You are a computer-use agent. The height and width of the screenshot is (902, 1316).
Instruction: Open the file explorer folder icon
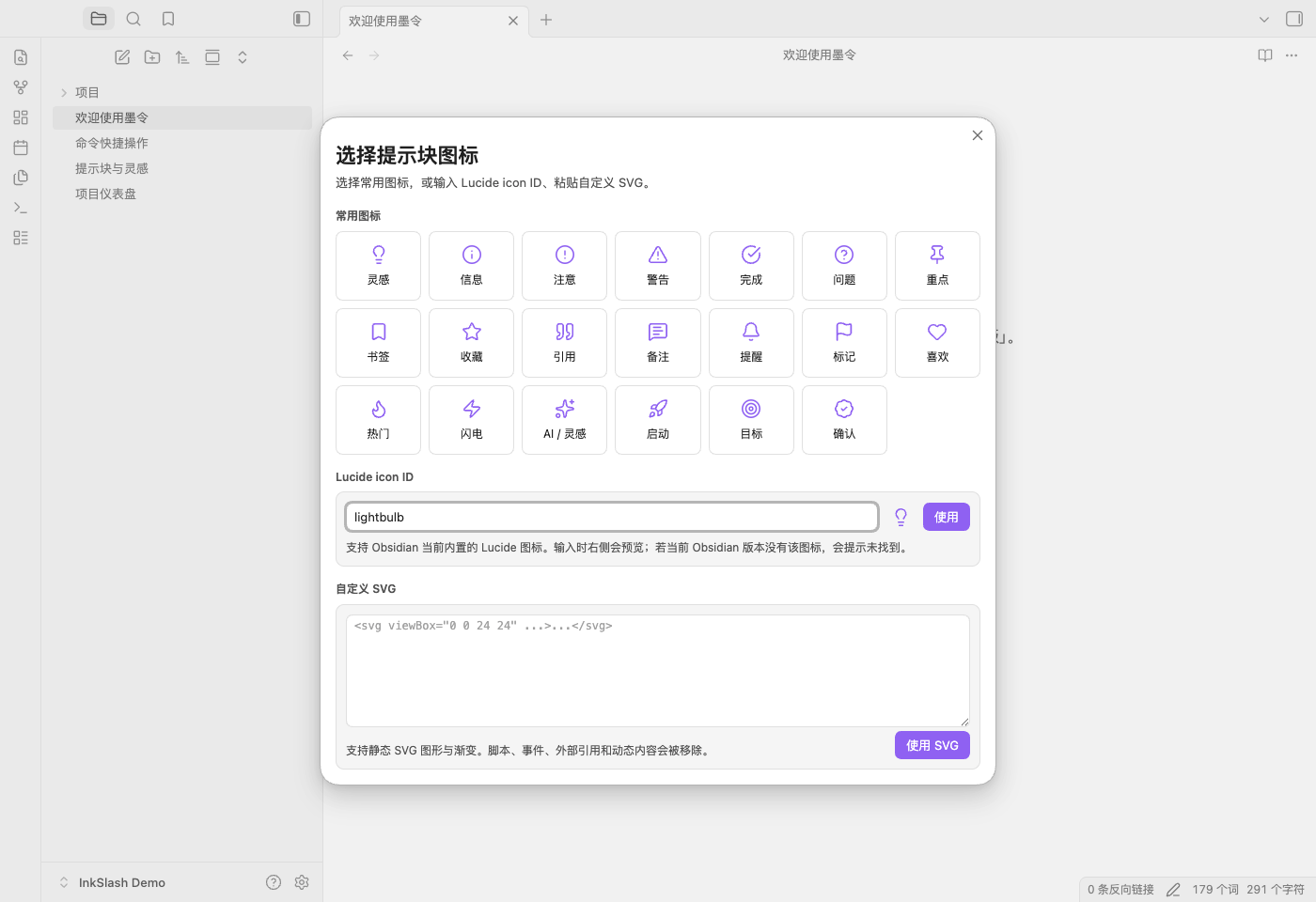click(x=99, y=19)
